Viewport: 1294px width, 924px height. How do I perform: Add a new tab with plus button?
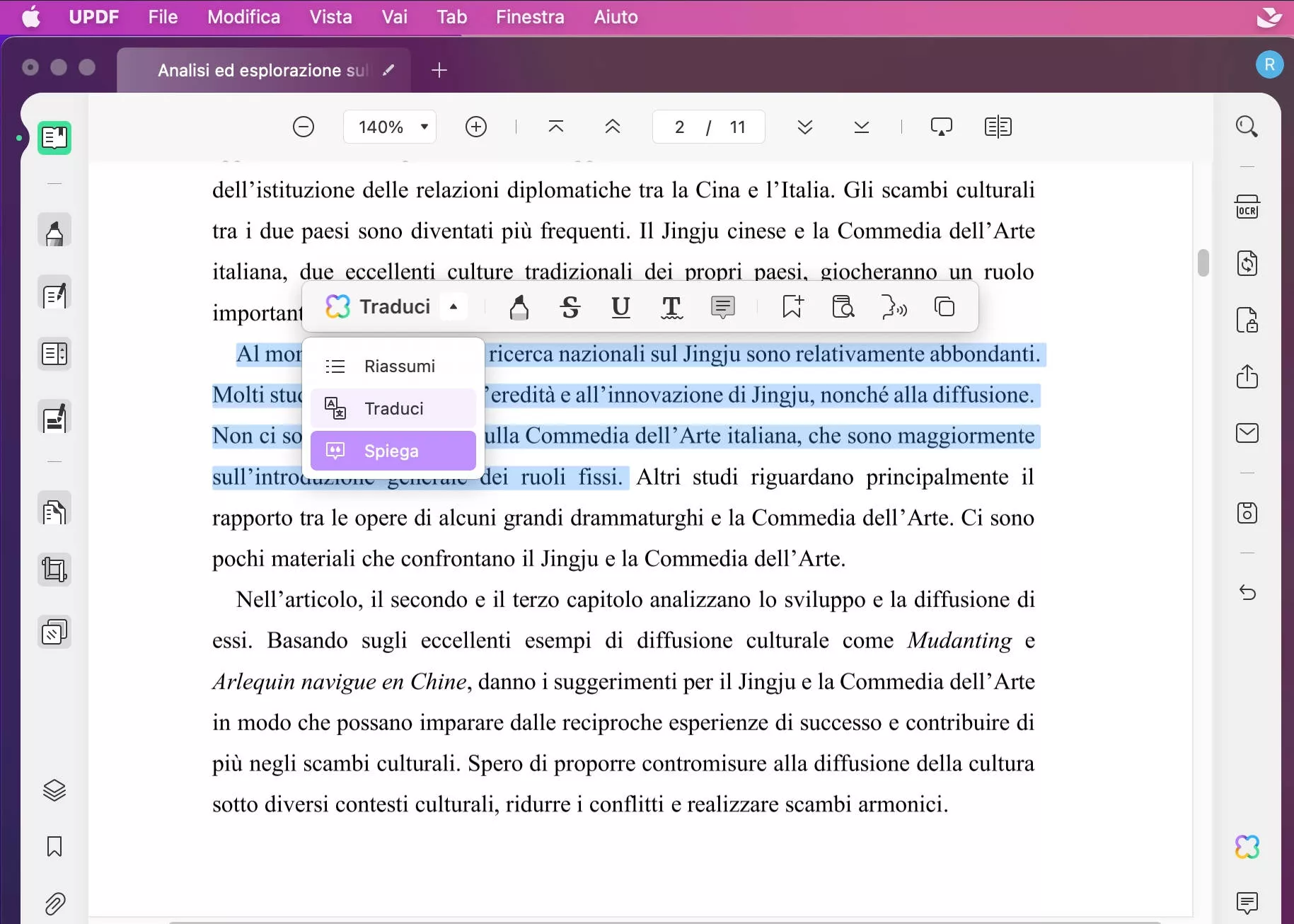(x=439, y=70)
